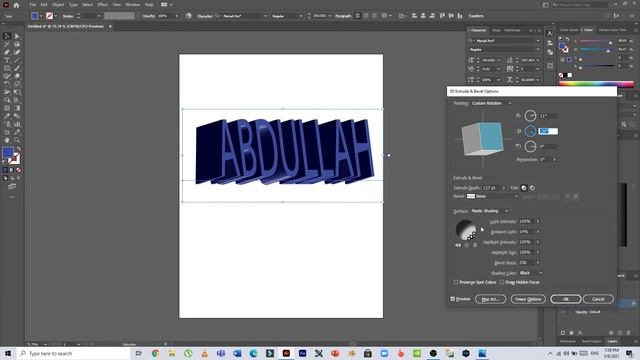Click the Map Art button
This screenshot has width=640, height=360.
pos(490,299)
